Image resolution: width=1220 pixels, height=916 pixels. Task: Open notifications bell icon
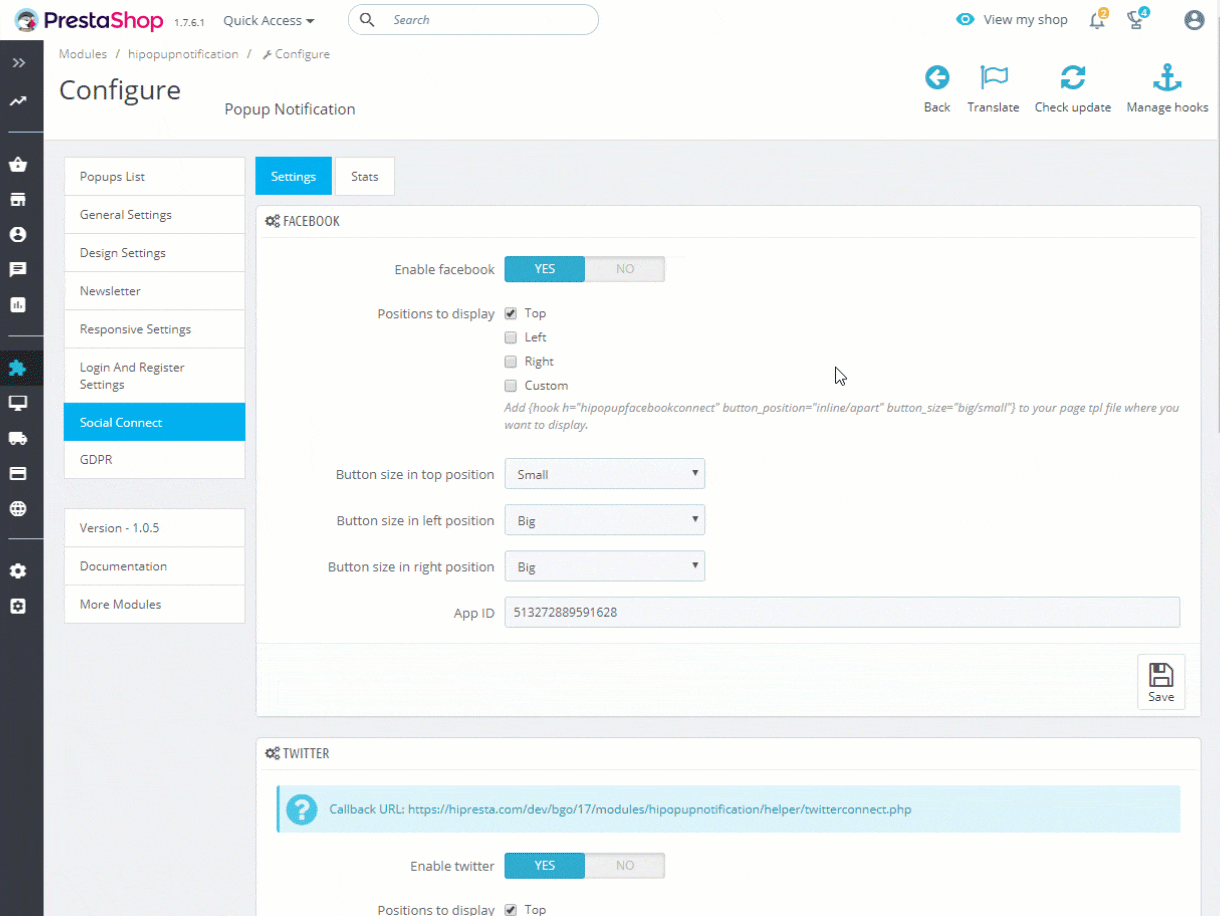coord(1097,20)
